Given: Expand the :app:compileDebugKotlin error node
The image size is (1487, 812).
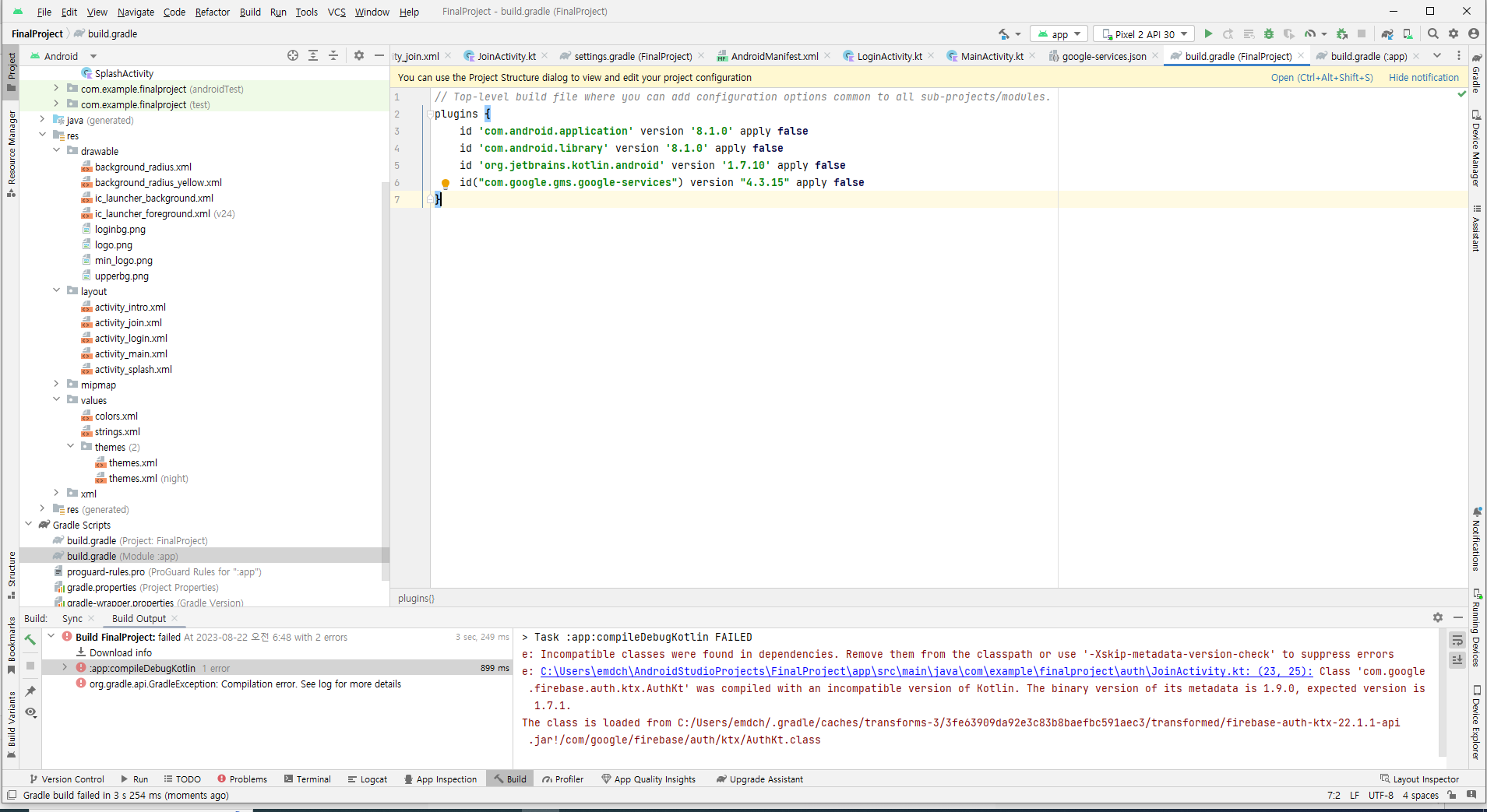Looking at the screenshot, I should 65,667.
